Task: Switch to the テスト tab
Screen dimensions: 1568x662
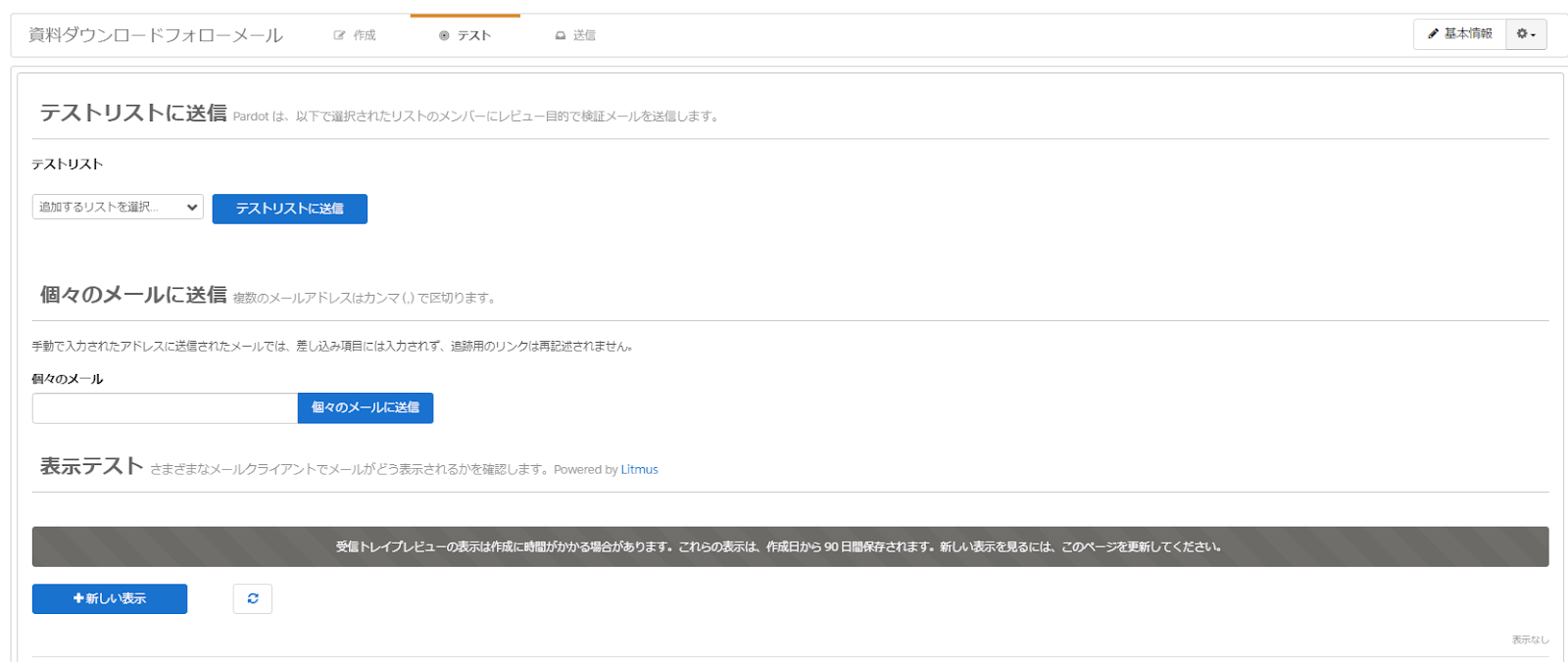Action: click(x=465, y=35)
